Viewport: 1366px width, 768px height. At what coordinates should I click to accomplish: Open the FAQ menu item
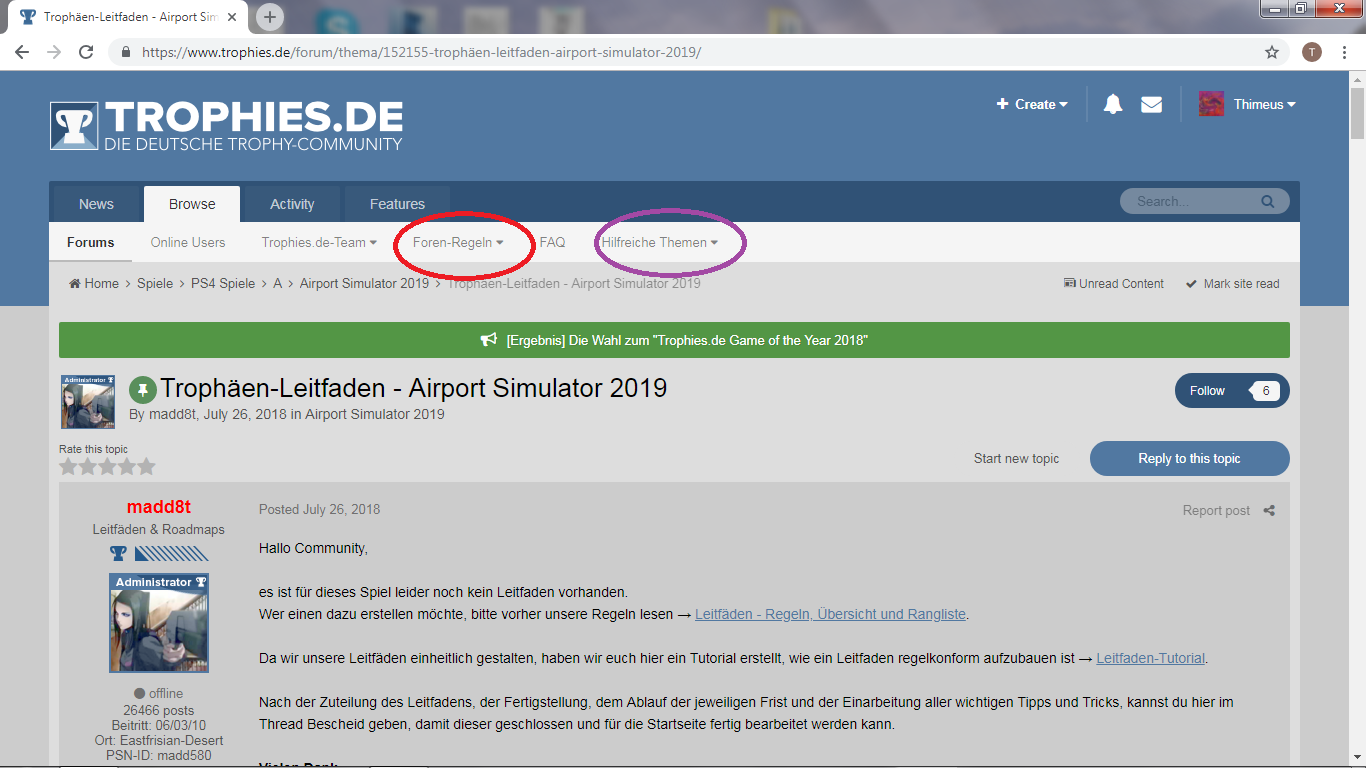pos(552,242)
